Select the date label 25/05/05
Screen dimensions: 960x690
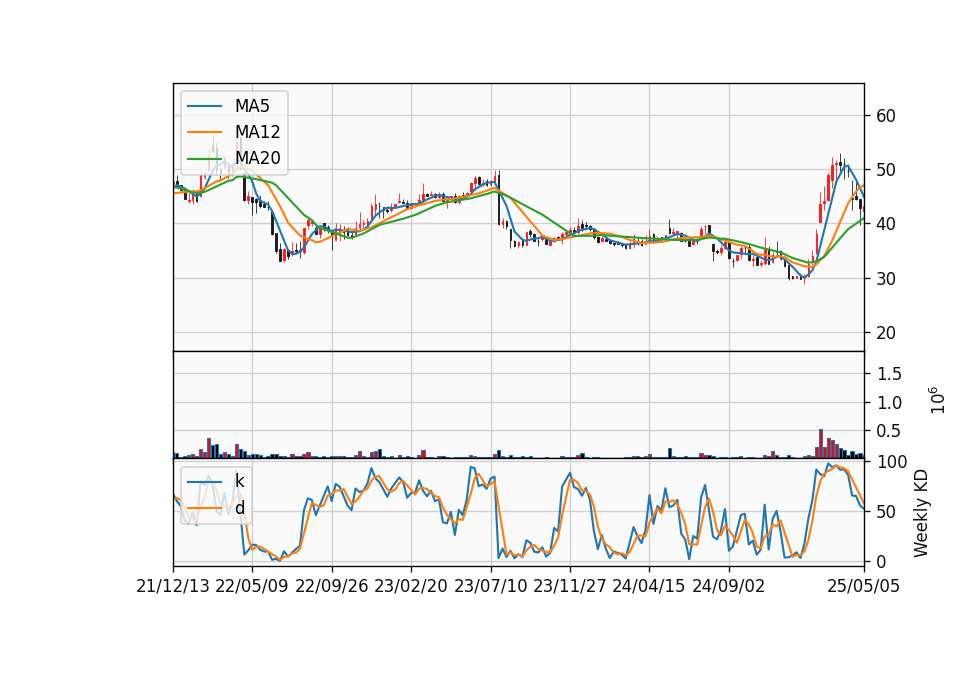tap(864, 586)
